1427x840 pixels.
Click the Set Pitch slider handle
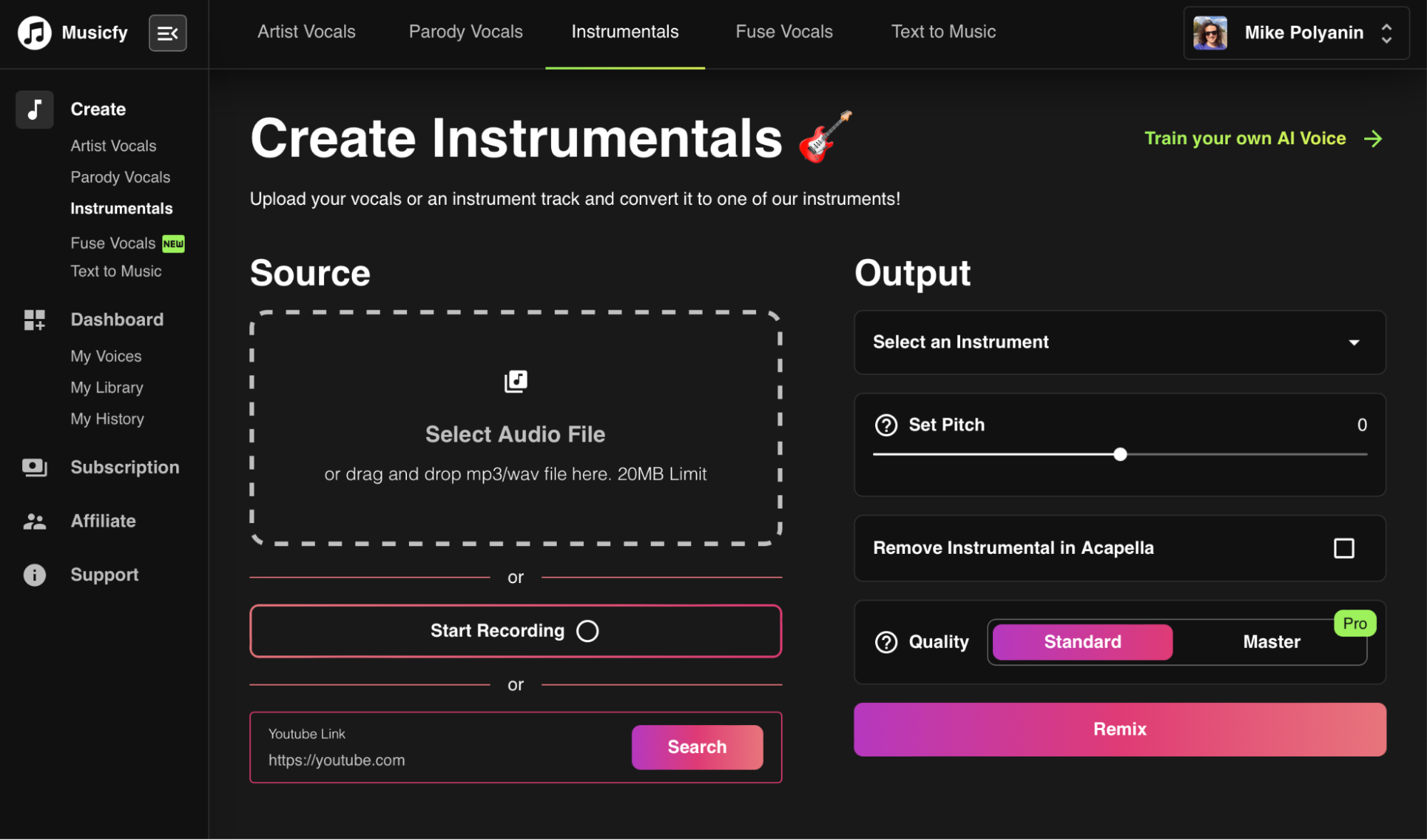tap(1120, 455)
